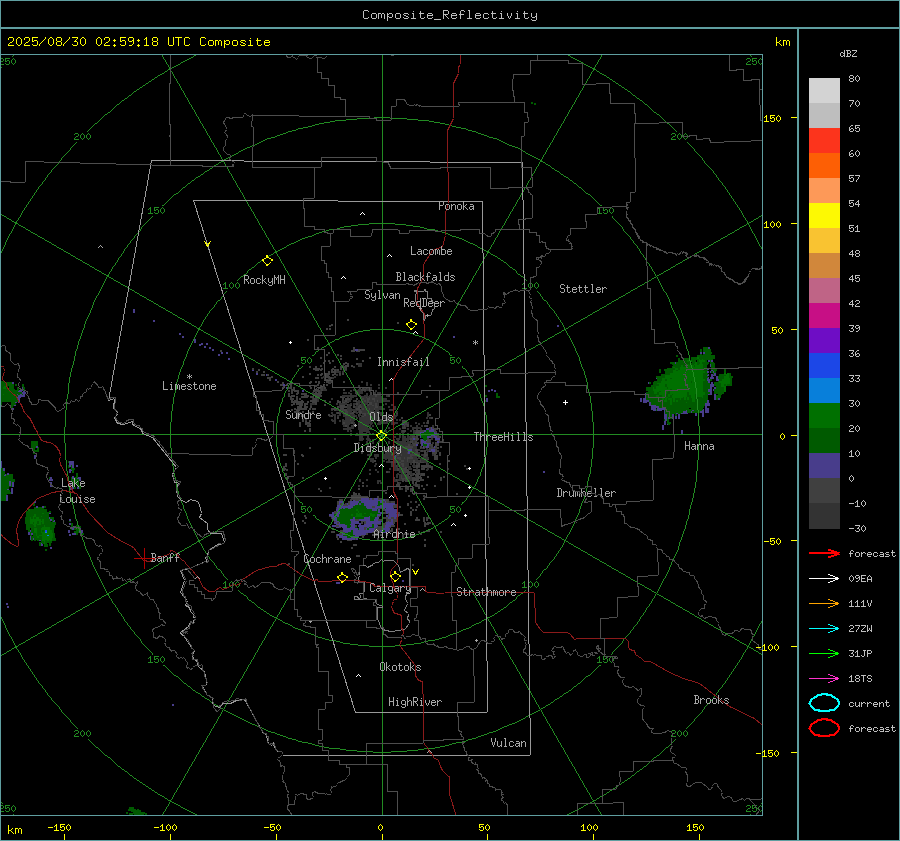The height and width of the screenshot is (841, 900).
Task: Click the RedDeer city label
Action: (424, 303)
